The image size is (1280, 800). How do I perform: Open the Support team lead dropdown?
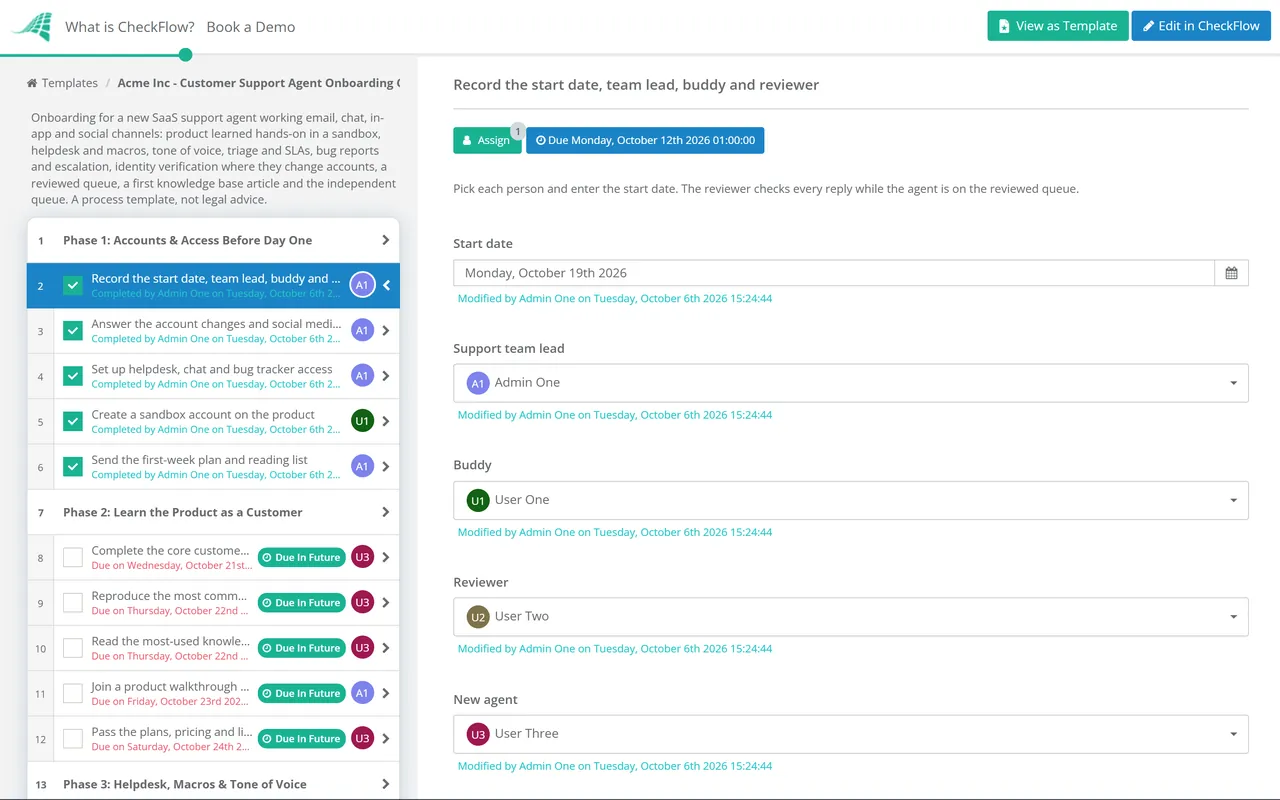(x=851, y=383)
